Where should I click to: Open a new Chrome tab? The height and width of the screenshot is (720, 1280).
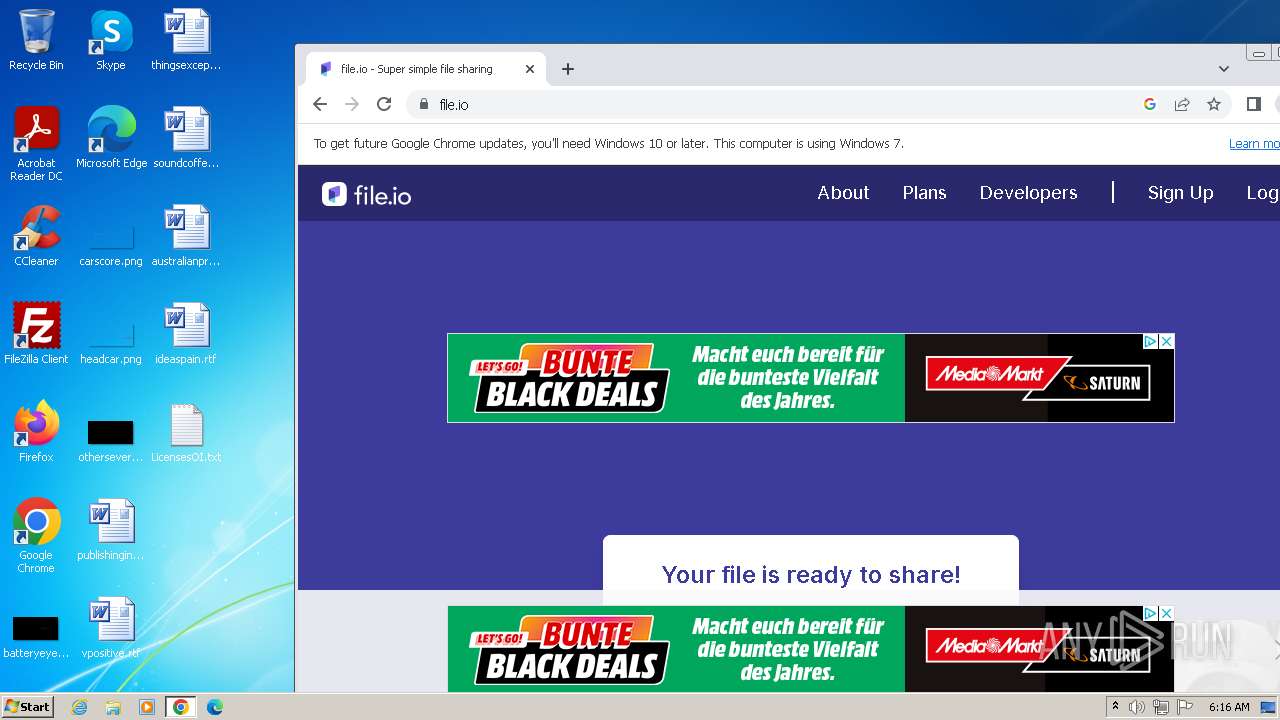pyautogui.click(x=568, y=69)
